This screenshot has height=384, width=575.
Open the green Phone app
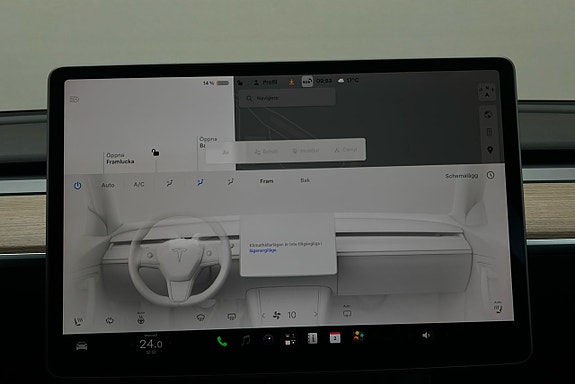pyautogui.click(x=222, y=342)
